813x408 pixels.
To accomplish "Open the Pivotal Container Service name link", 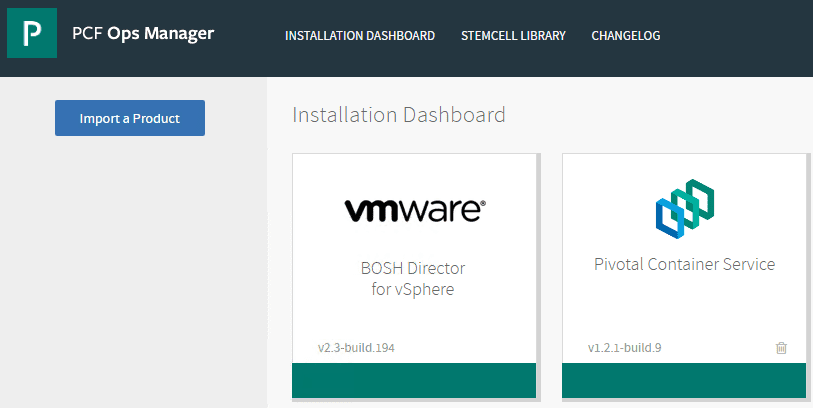I will tap(685, 265).
